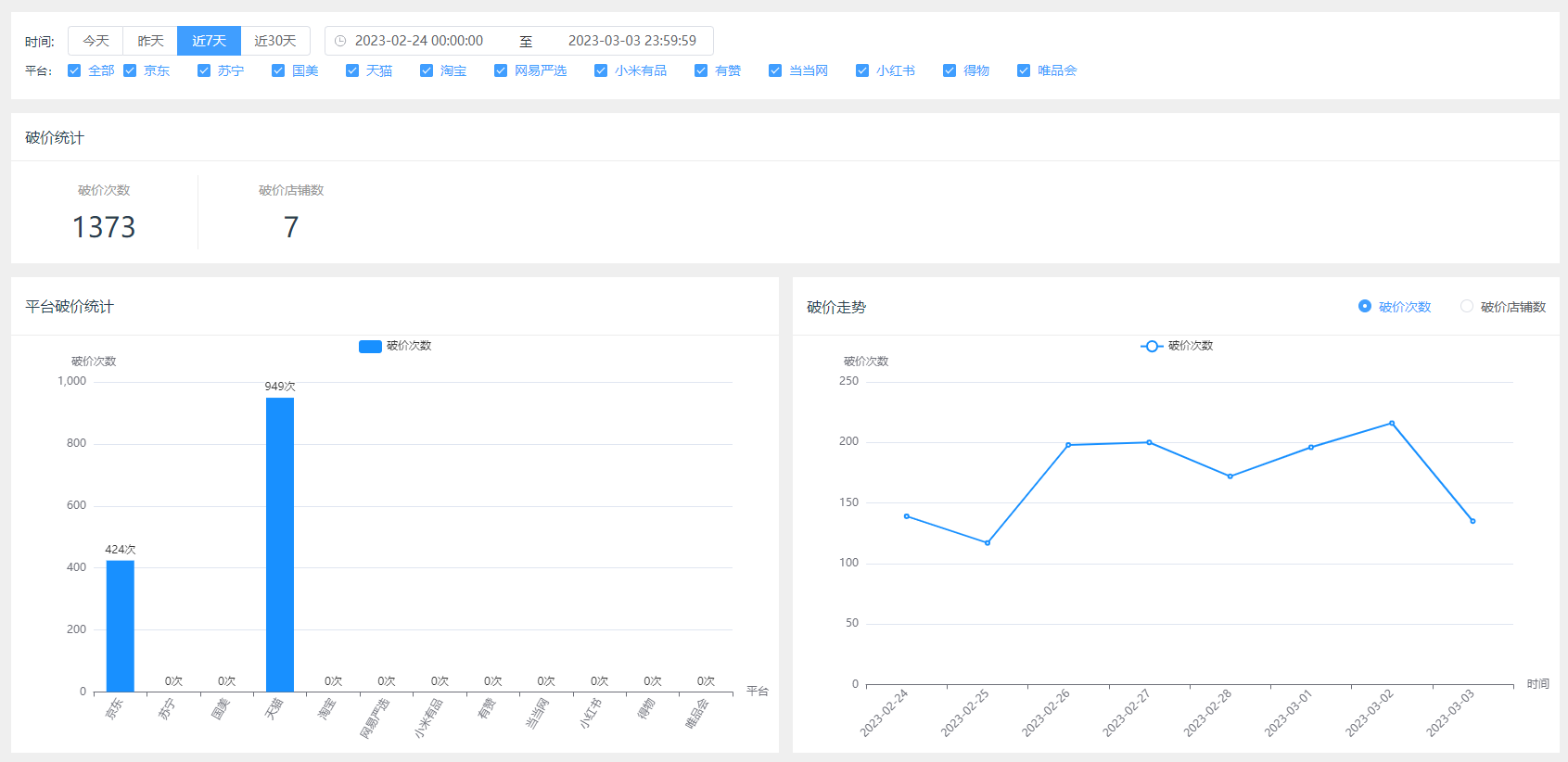Select the 破价次数 radio button in 破价走势
Viewport: 1568px width, 762px height.
click(1365, 306)
